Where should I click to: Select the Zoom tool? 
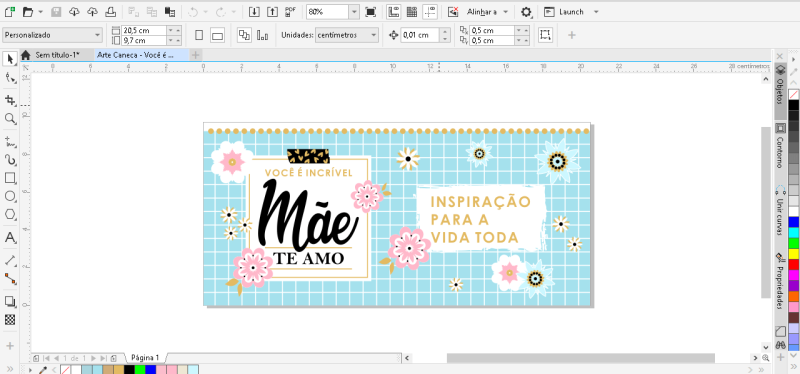(x=10, y=119)
